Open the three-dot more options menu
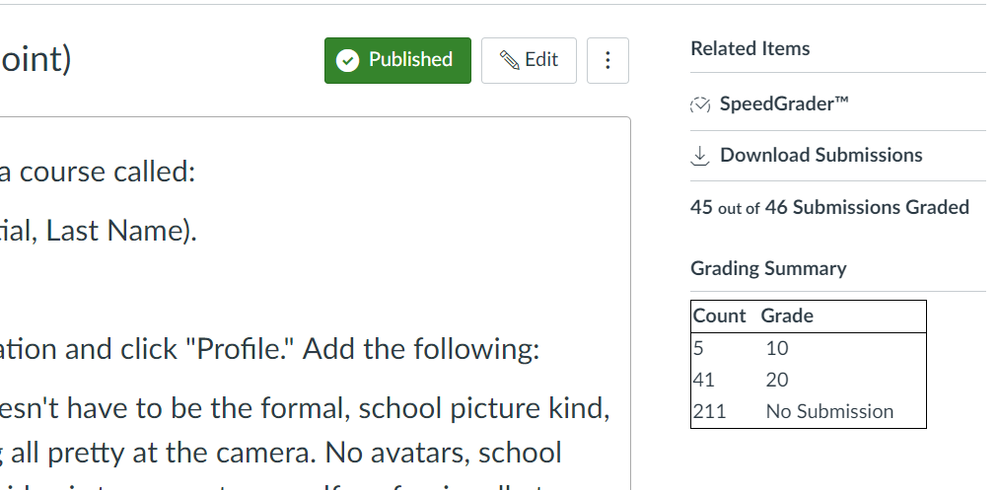 [x=608, y=61]
